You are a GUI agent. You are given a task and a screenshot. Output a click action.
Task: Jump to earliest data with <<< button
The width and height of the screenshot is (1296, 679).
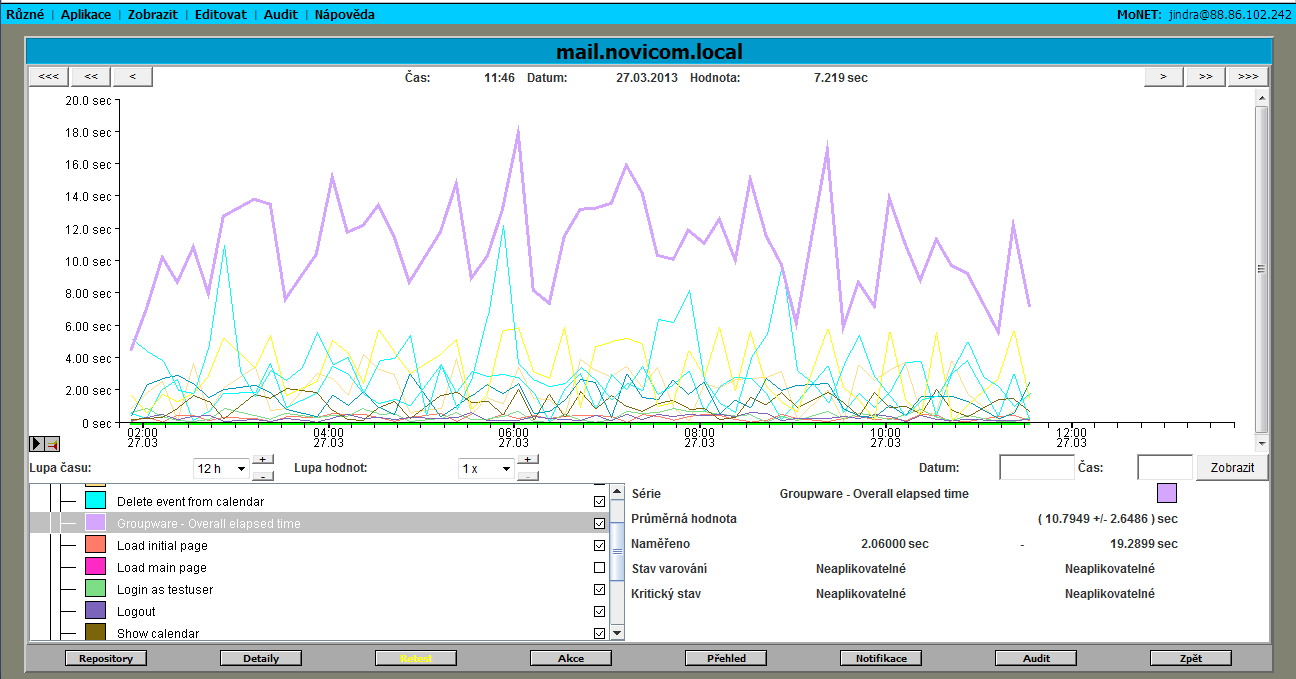click(x=48, y=76)
